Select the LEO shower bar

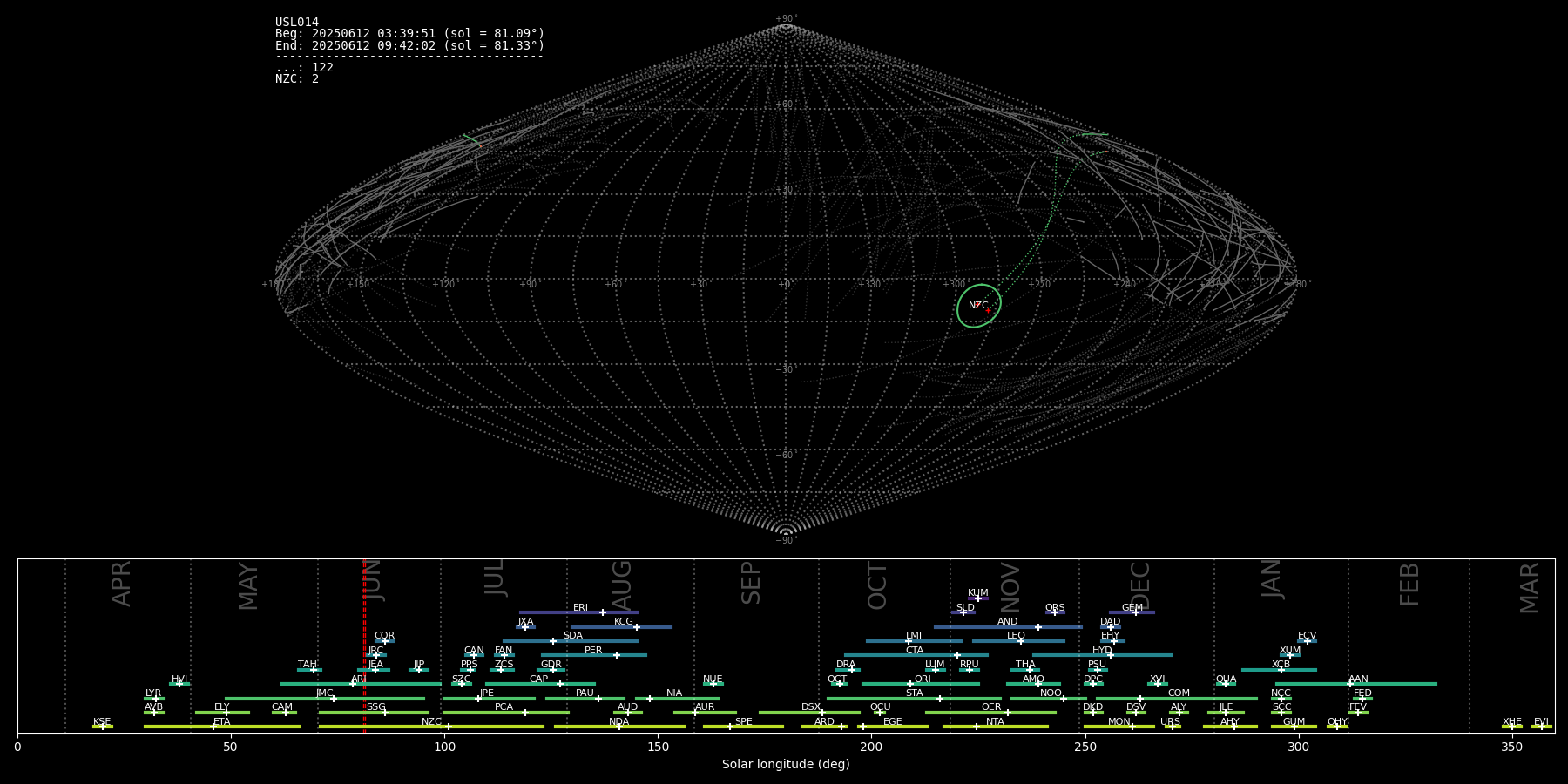point(1018,641)
